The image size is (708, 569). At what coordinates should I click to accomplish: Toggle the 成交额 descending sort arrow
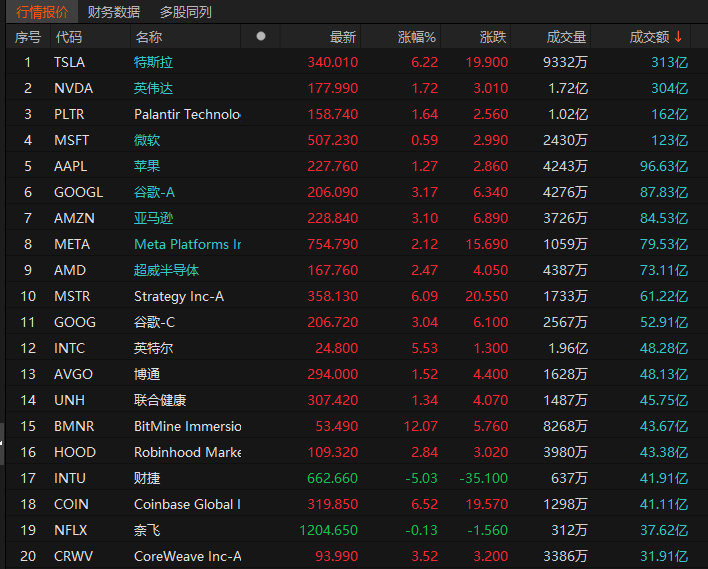click(678, 37)
